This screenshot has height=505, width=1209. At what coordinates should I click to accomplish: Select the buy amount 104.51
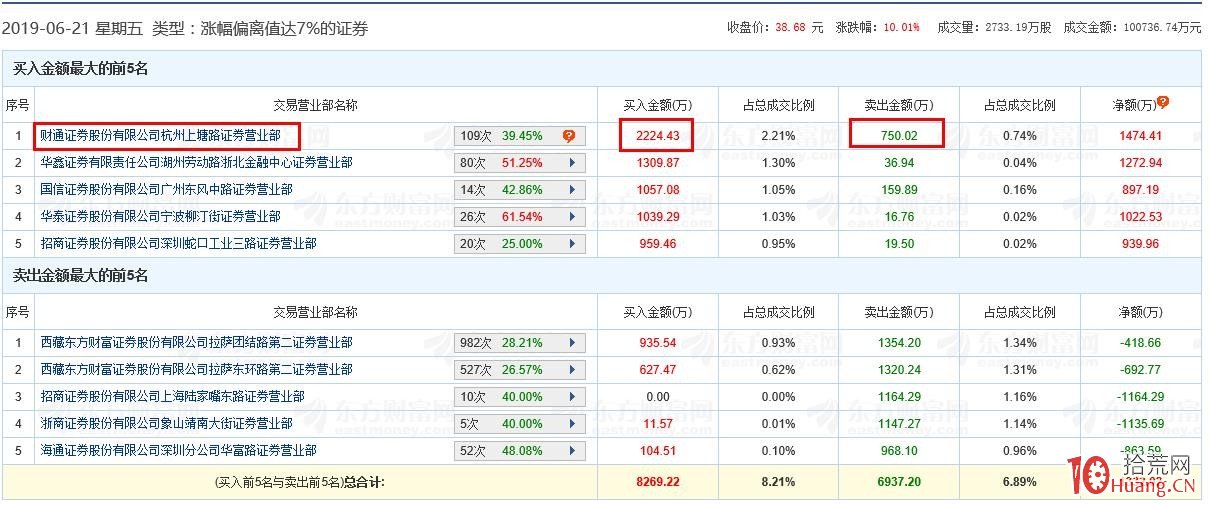[x=657, y=451]
